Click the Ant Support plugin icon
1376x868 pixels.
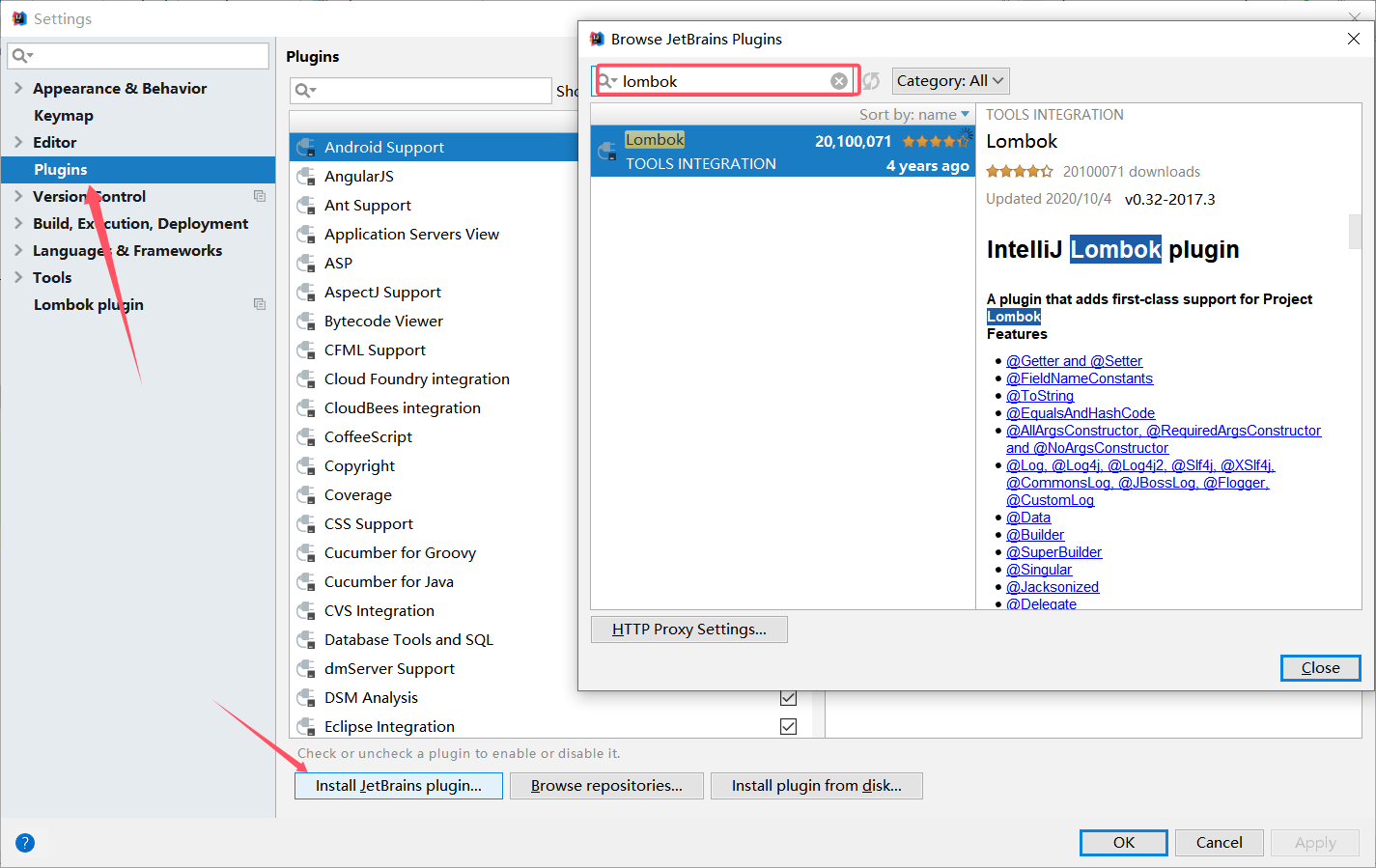[306, 206]
